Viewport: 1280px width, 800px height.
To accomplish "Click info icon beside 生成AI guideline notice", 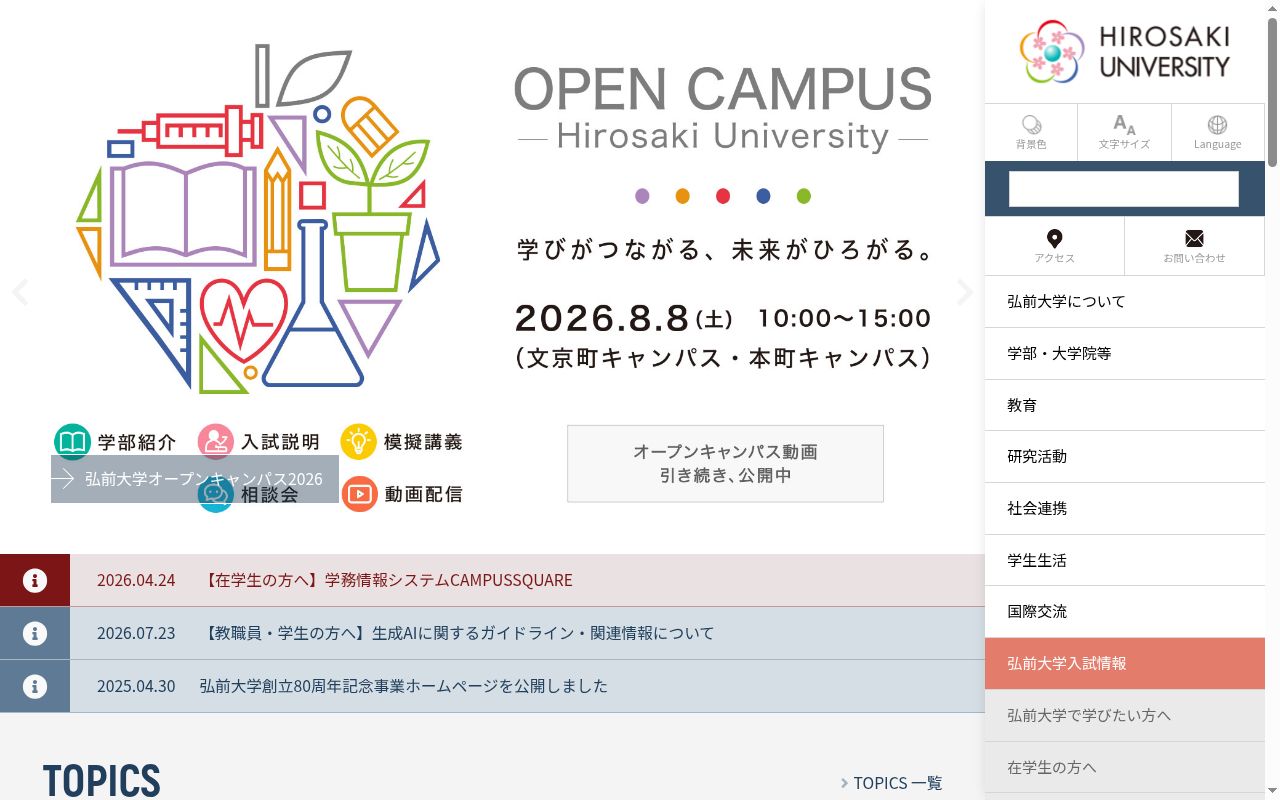I will click(x=35, y=633).
